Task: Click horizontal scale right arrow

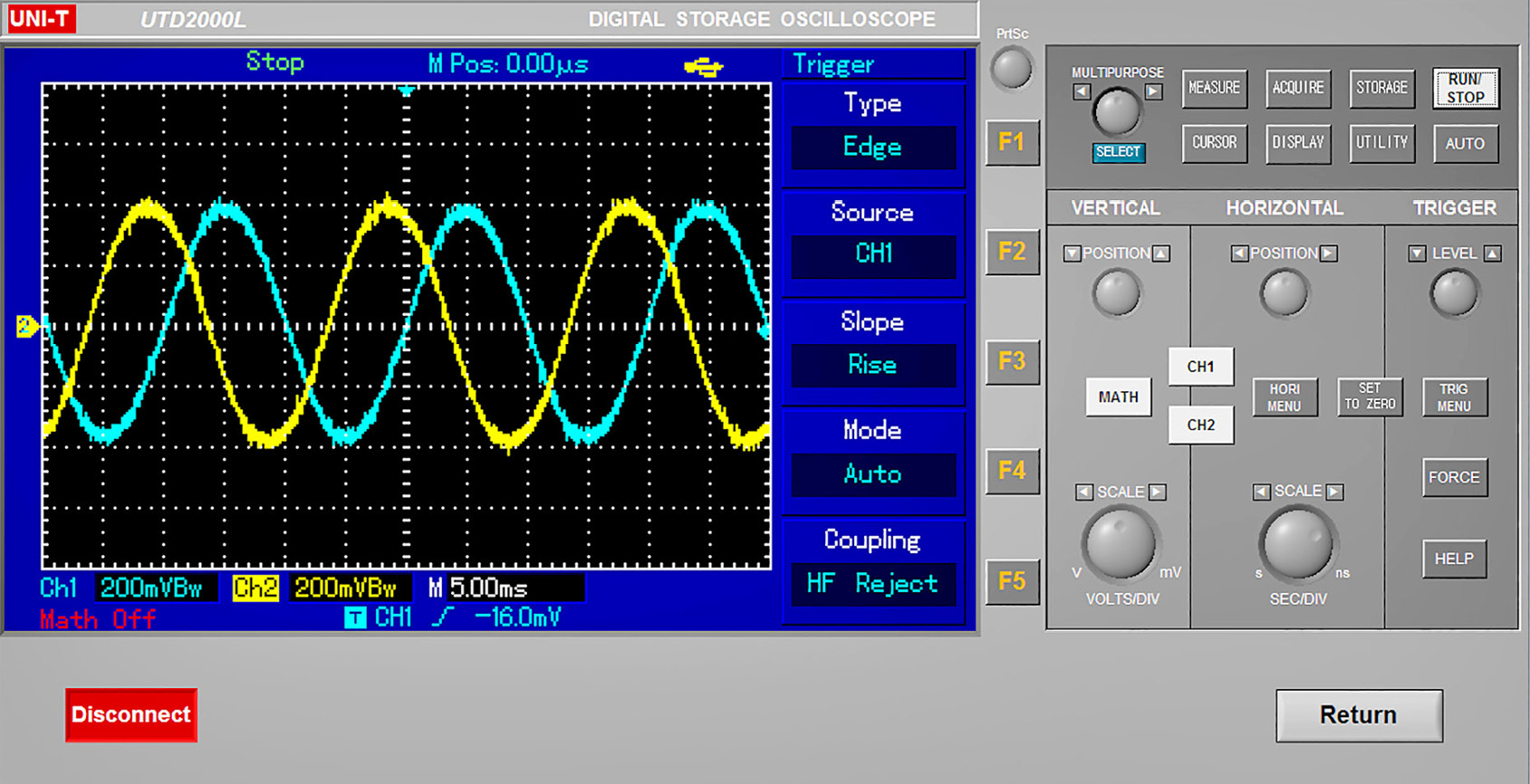Action: click(x=1333, y=492)
